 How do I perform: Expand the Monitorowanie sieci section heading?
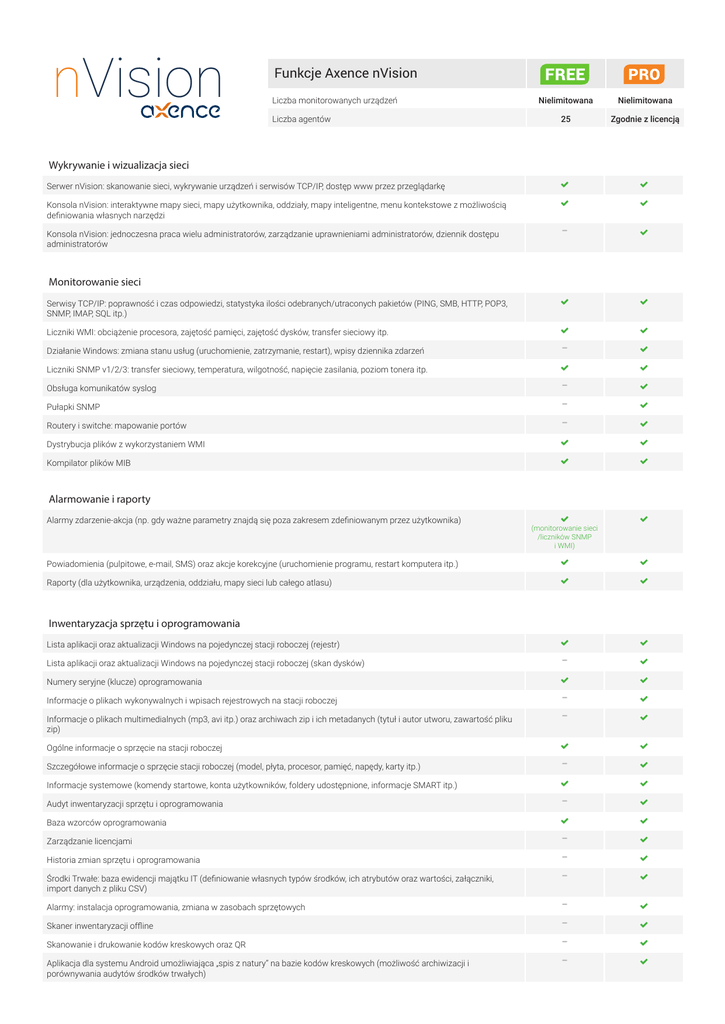click(95, 282)
